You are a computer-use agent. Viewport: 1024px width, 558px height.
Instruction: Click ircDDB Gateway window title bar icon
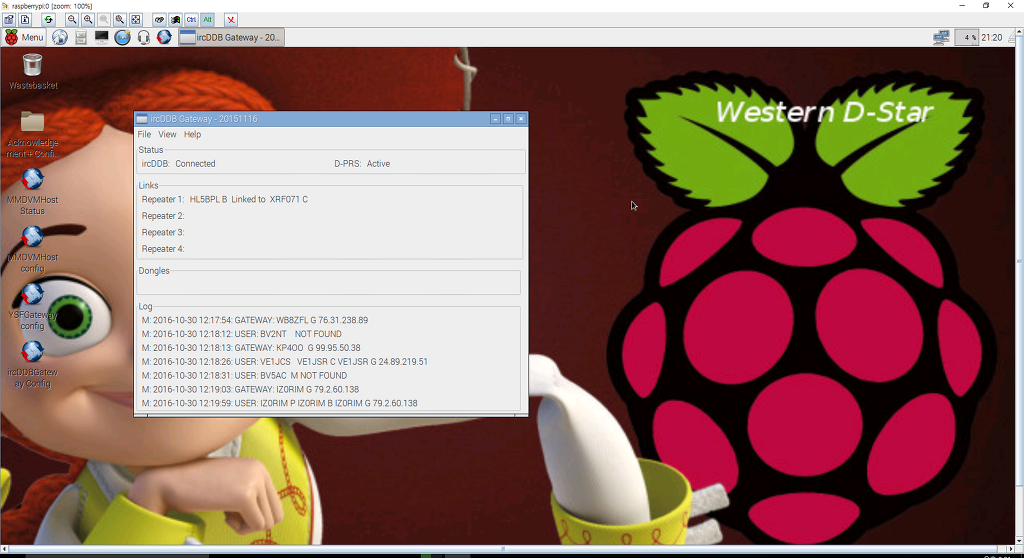pyautogui.click(x=142, y=119)
